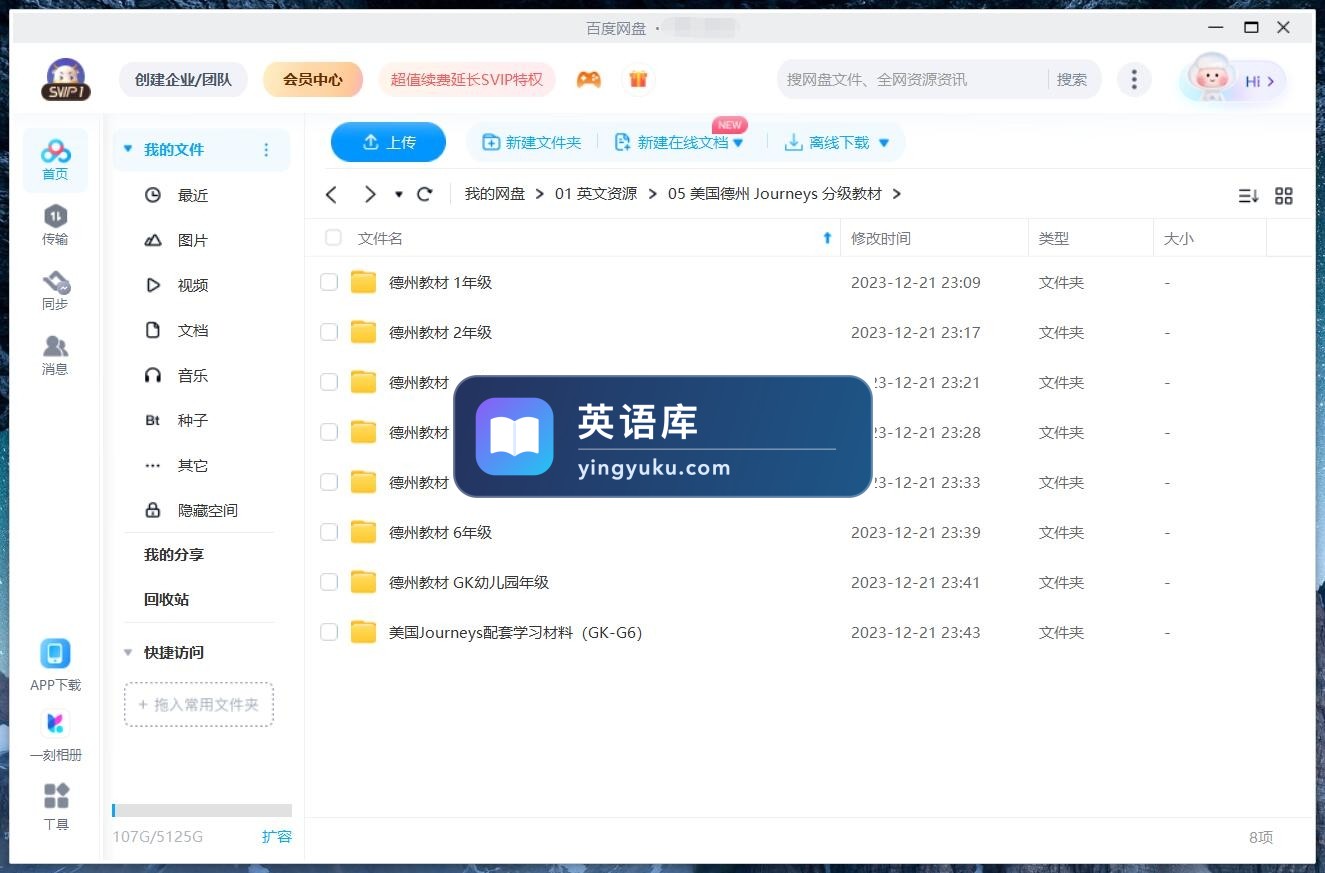The height and width of the screenshot is (873, 1325).
Task: Sort by 修改时间 column header
Action: (x=881, y=238)
